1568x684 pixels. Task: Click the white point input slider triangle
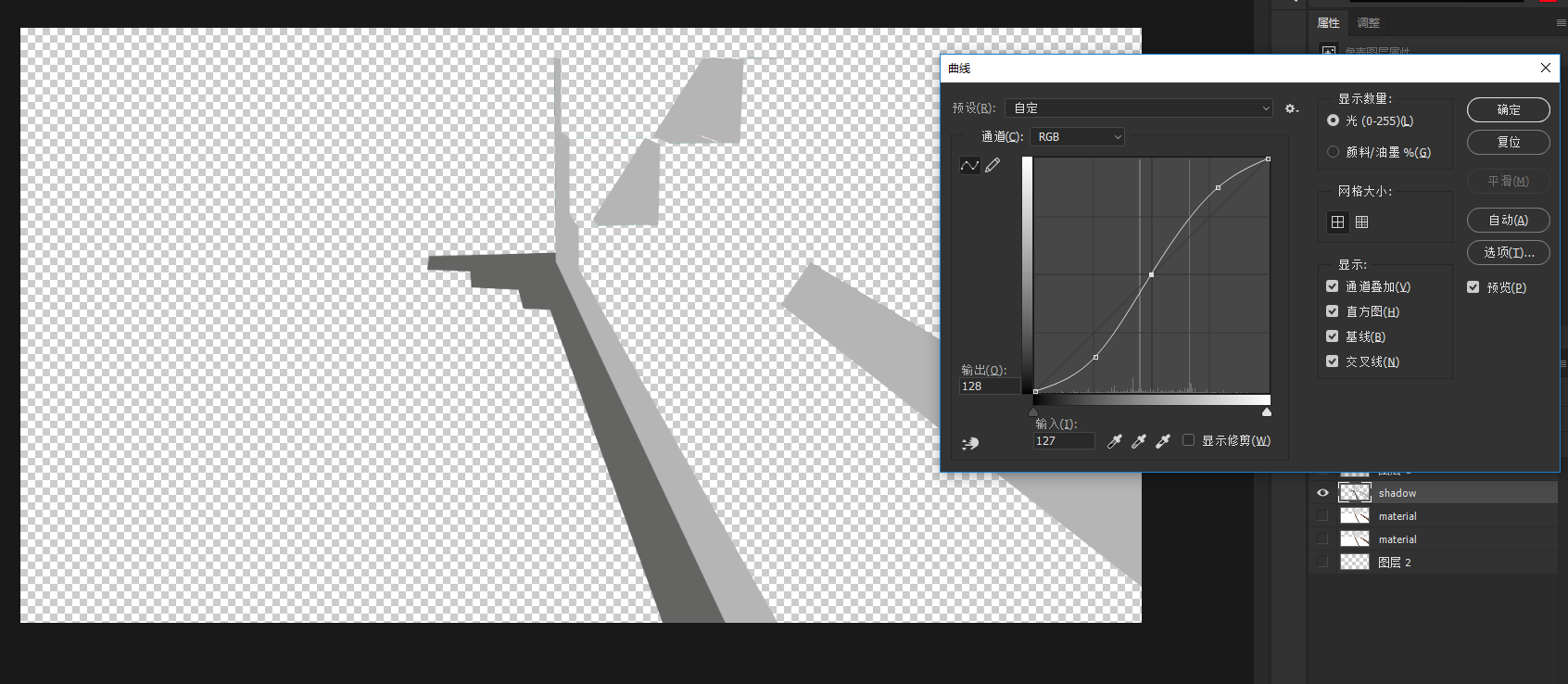[1267, 412]
